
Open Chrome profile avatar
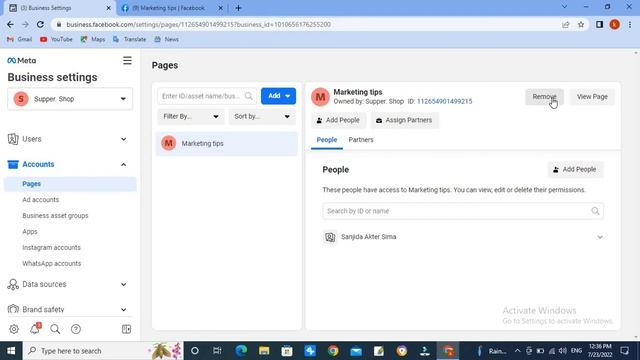pos(615,24)
